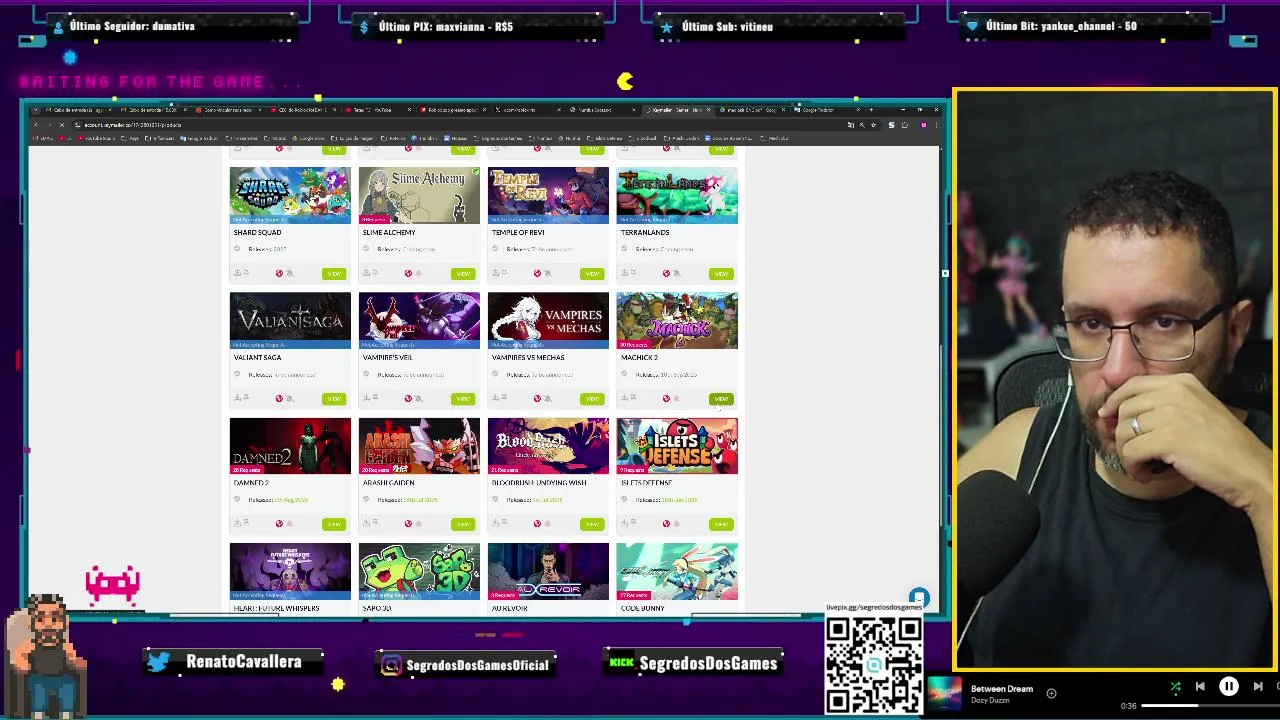
Task: Open the Temple of Revi cover image
Action: (548, 195)
